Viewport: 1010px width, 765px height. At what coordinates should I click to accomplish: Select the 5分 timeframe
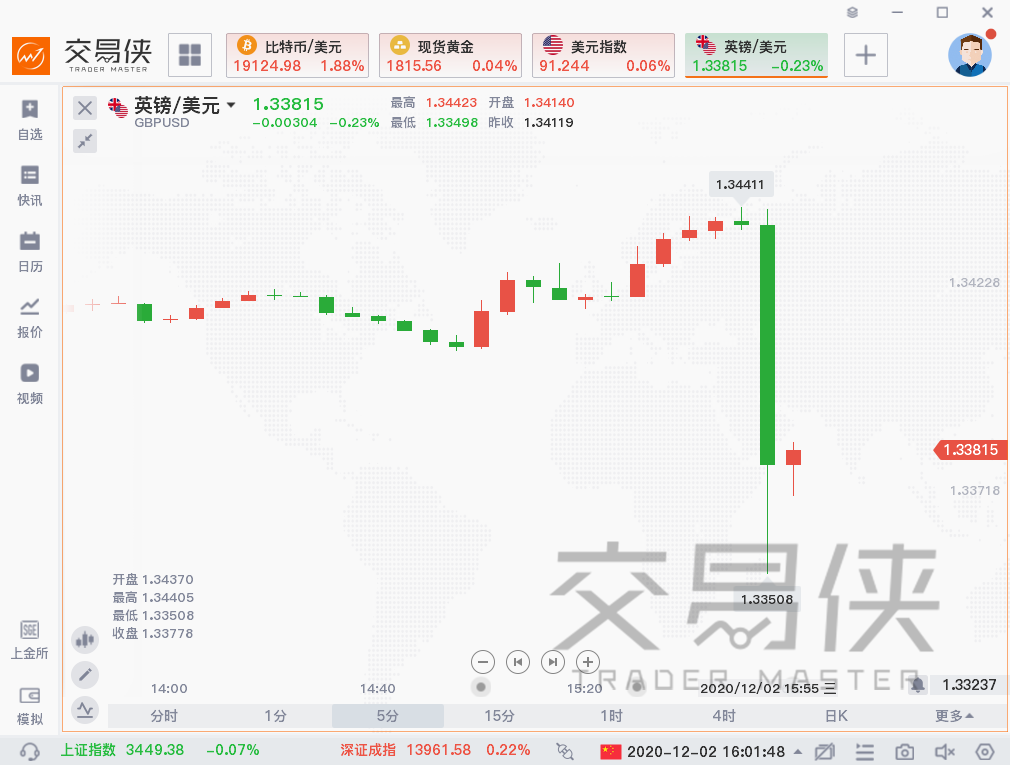coord(388,716)
